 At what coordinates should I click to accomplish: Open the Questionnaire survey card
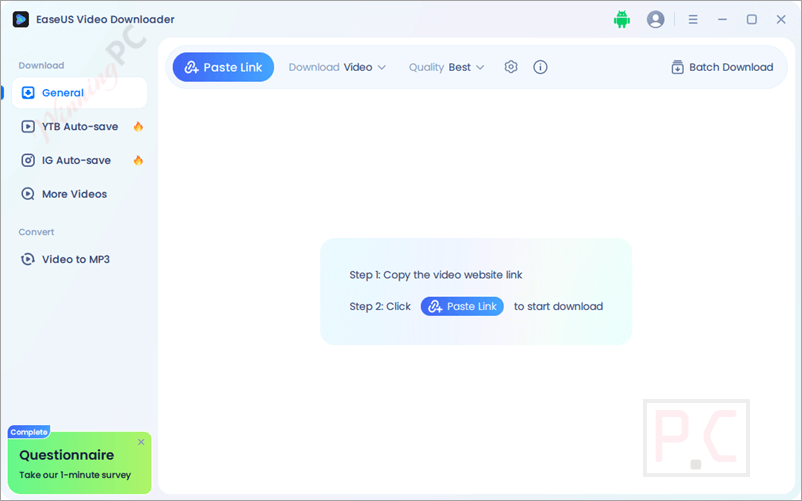(x=79, y=463)
